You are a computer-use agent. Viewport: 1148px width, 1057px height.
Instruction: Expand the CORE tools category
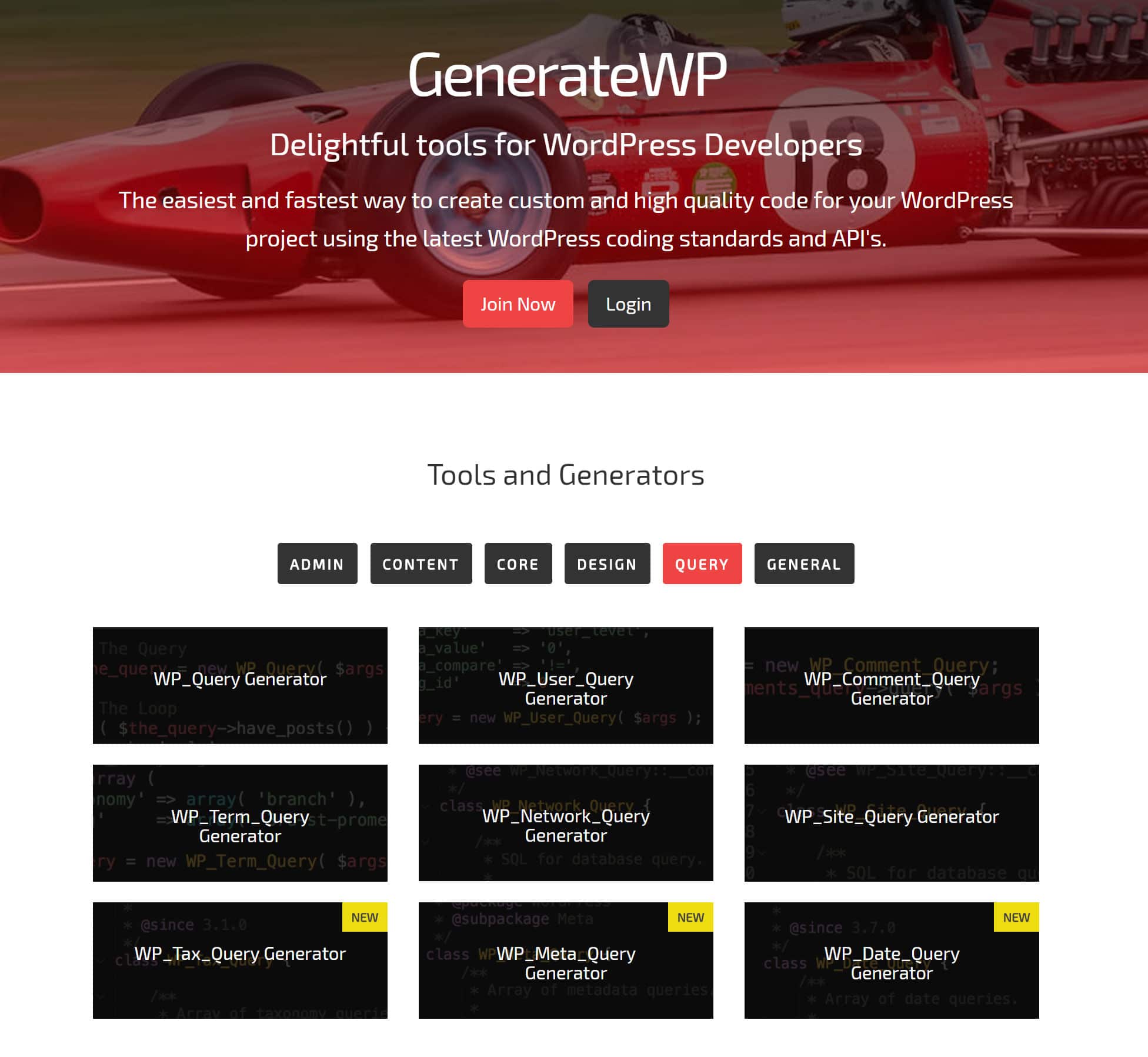click(x=518, y=564)
